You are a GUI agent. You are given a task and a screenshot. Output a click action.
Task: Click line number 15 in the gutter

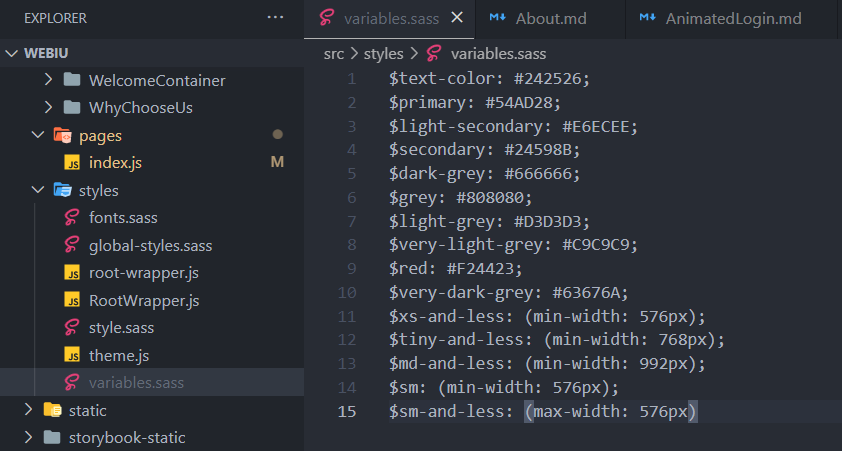point(347,411)
